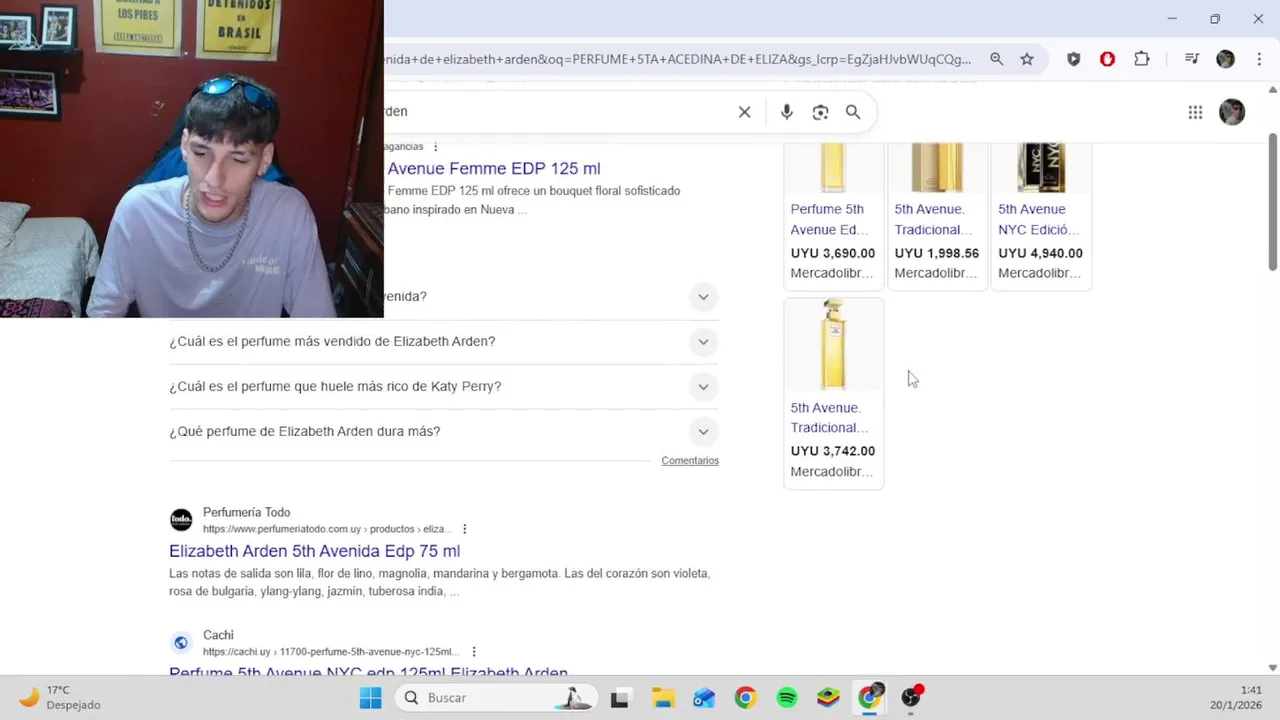Viewport: 1280px width, 720px height.
Task: Open 'Elizabeth Arden 5th Avenida Edp 75 ml' result
Action: [314, 551]
